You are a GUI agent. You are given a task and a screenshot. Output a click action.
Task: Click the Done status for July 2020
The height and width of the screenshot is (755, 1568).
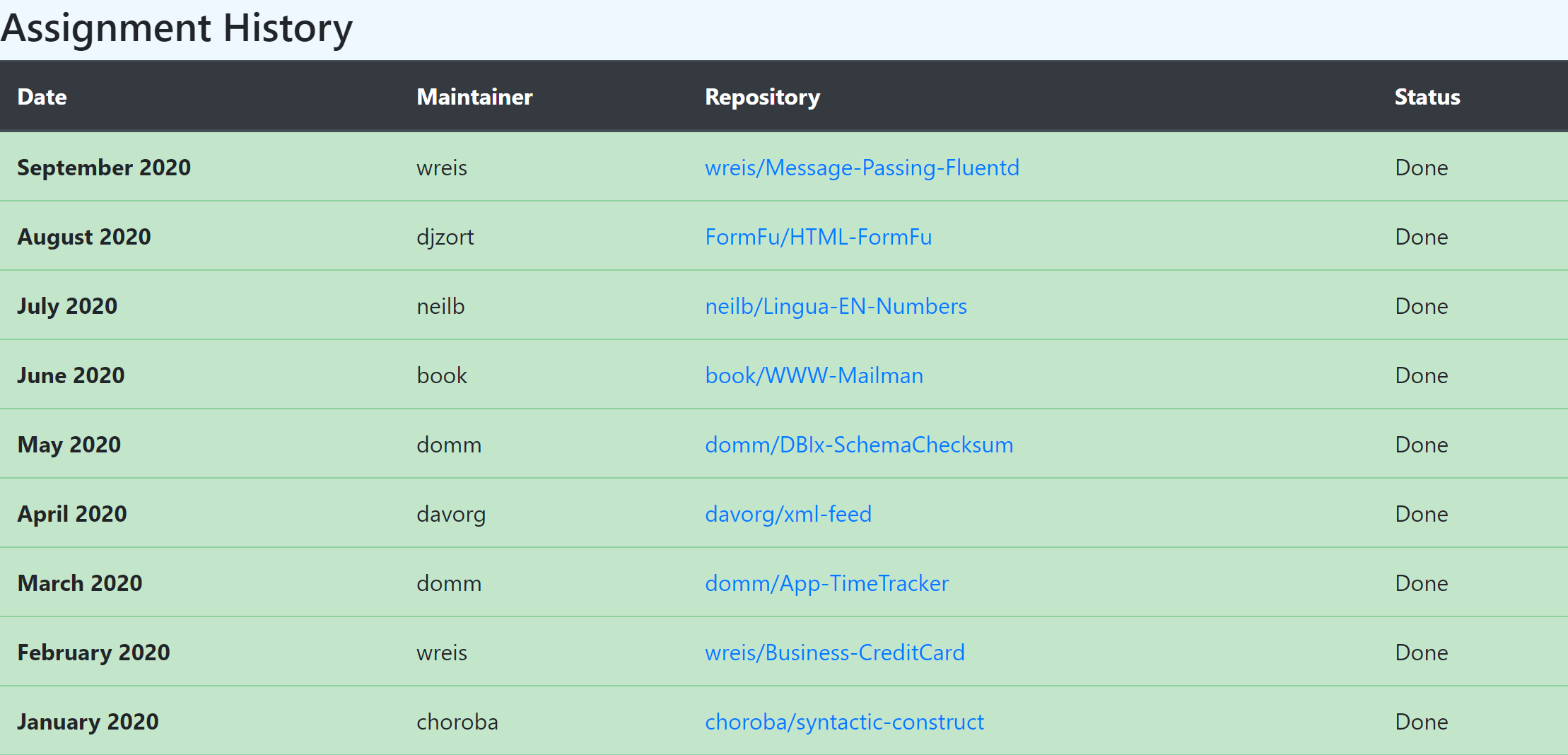tap(1422, 306)
